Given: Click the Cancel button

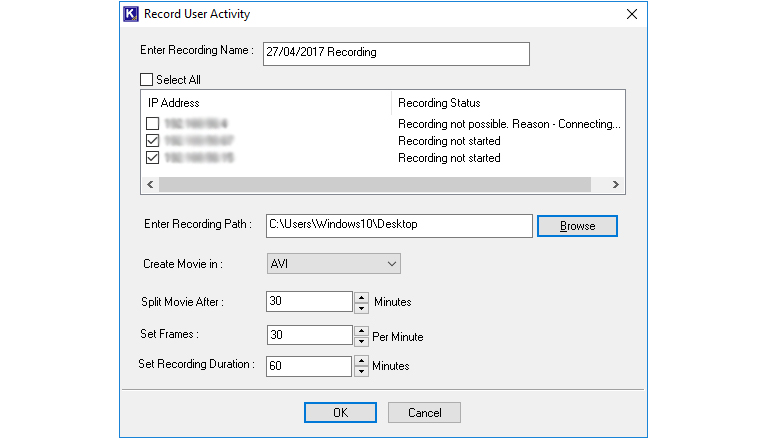Looking at the screenshot, I should click(x=424, y=413).
